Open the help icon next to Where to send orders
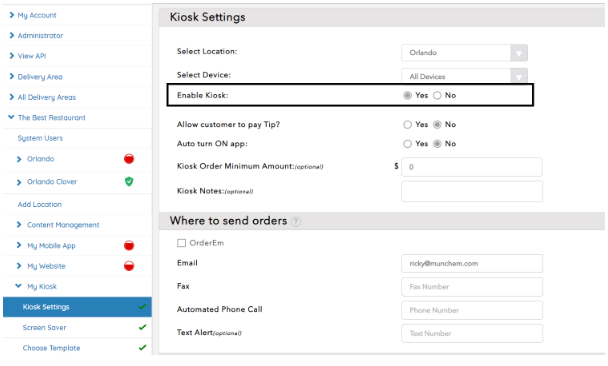The height and width of the screenshot is (366, 608). click(295, 221)
